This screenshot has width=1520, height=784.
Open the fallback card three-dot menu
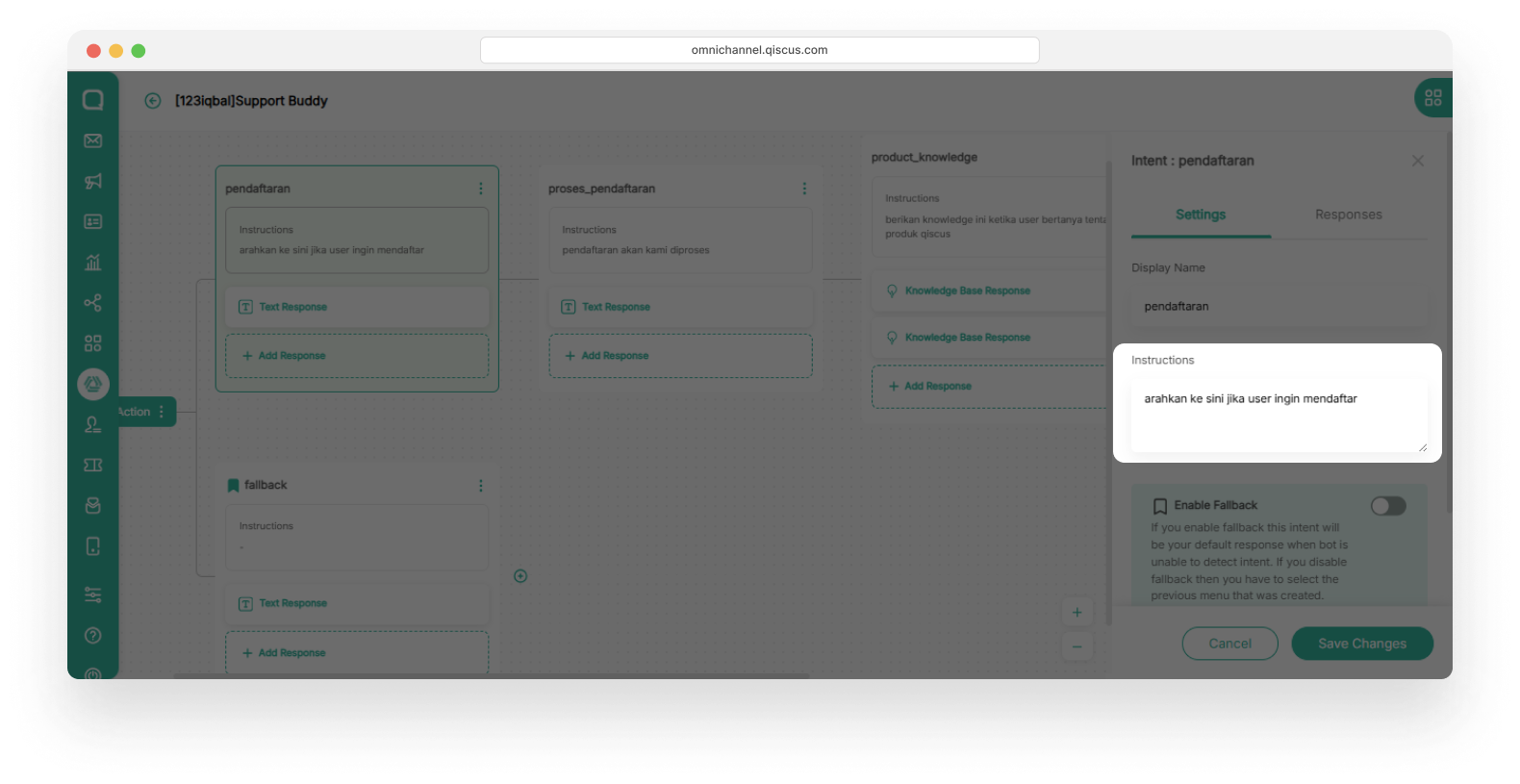click(x=481, y=486)
